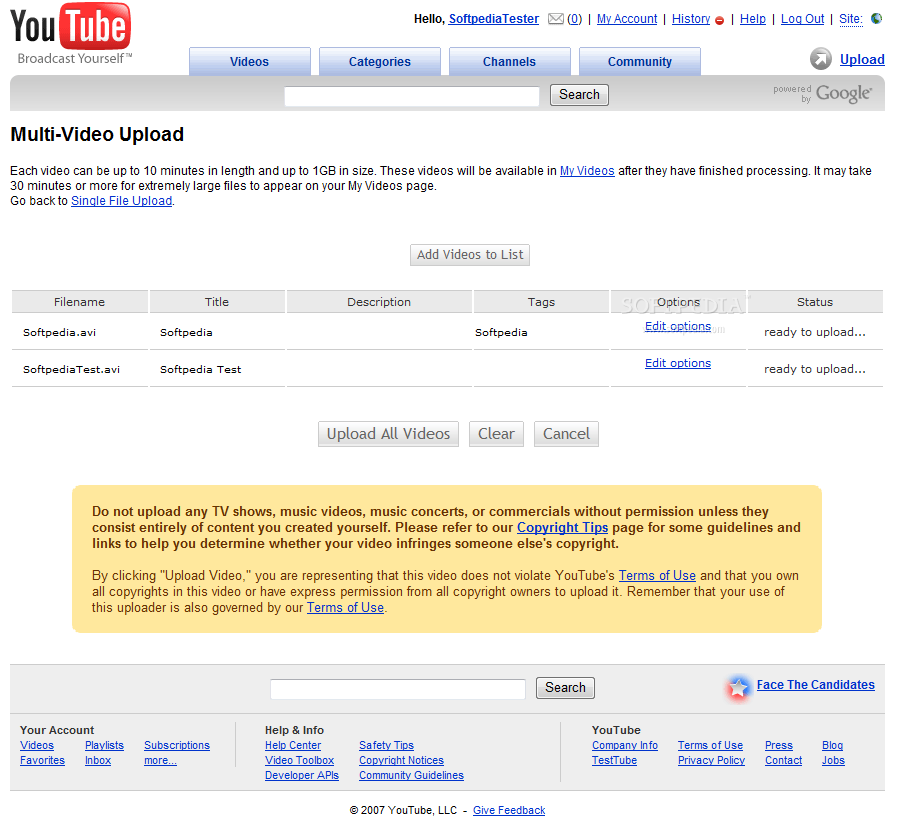
Task: Open the Community tab
Action: coord(640,61)
